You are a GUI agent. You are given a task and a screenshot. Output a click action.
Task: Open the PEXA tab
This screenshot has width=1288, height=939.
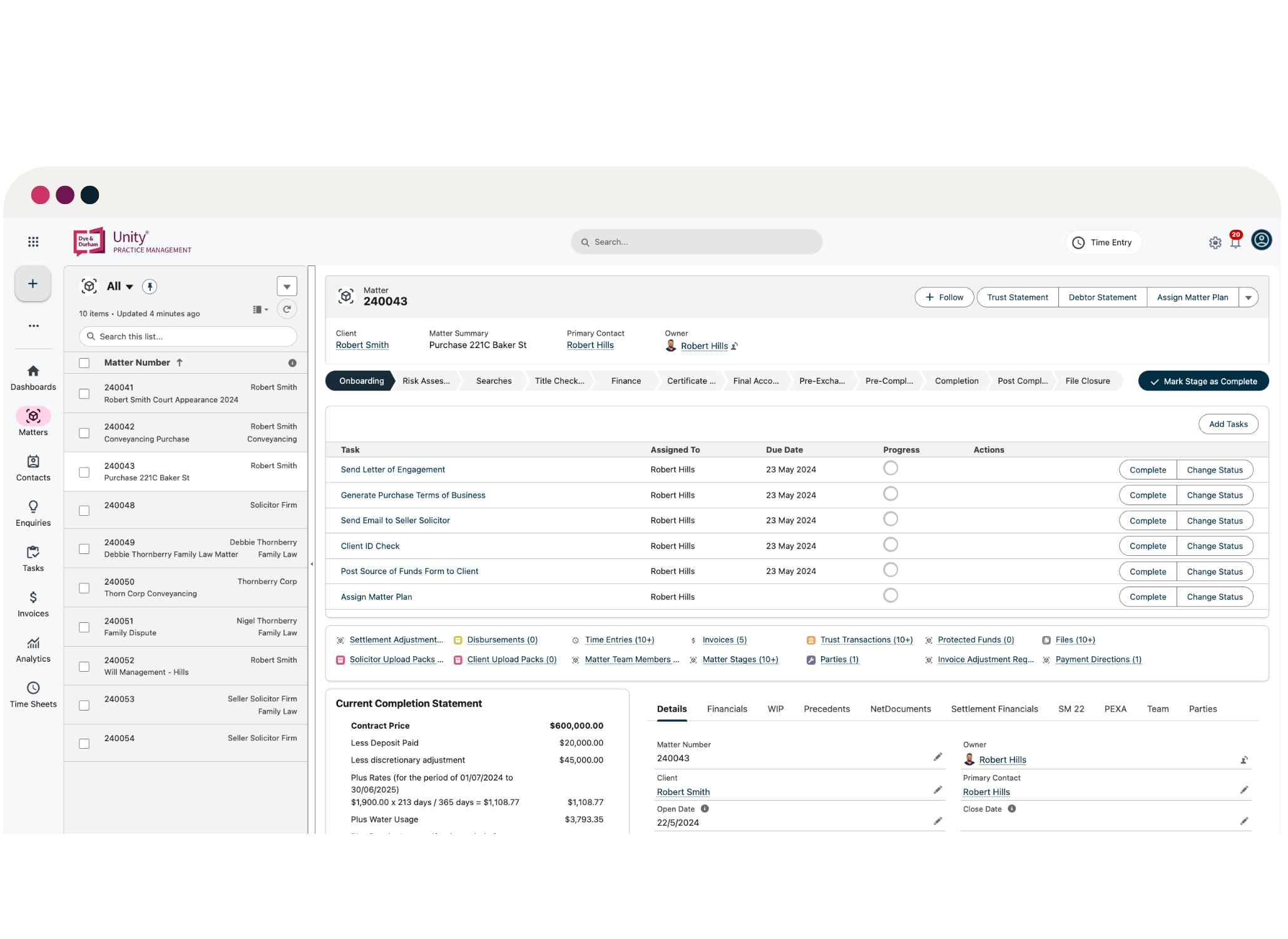1115,709
